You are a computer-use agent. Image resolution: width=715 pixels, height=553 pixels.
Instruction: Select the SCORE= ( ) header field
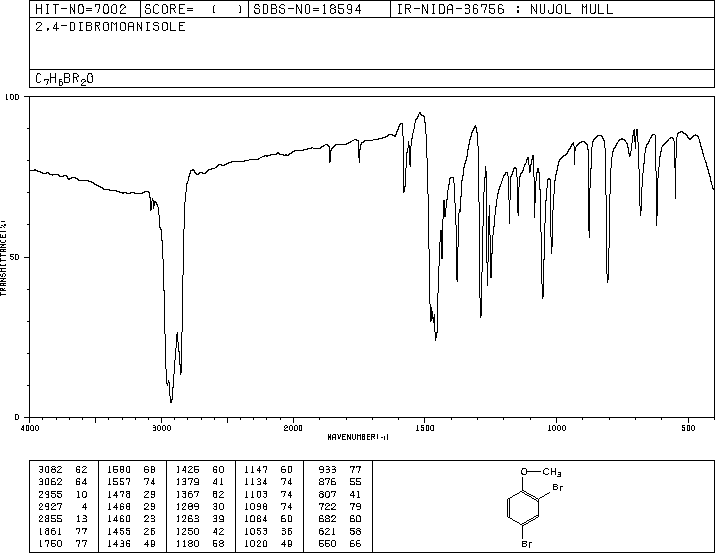pyautogui.click(x=193, y=9)
